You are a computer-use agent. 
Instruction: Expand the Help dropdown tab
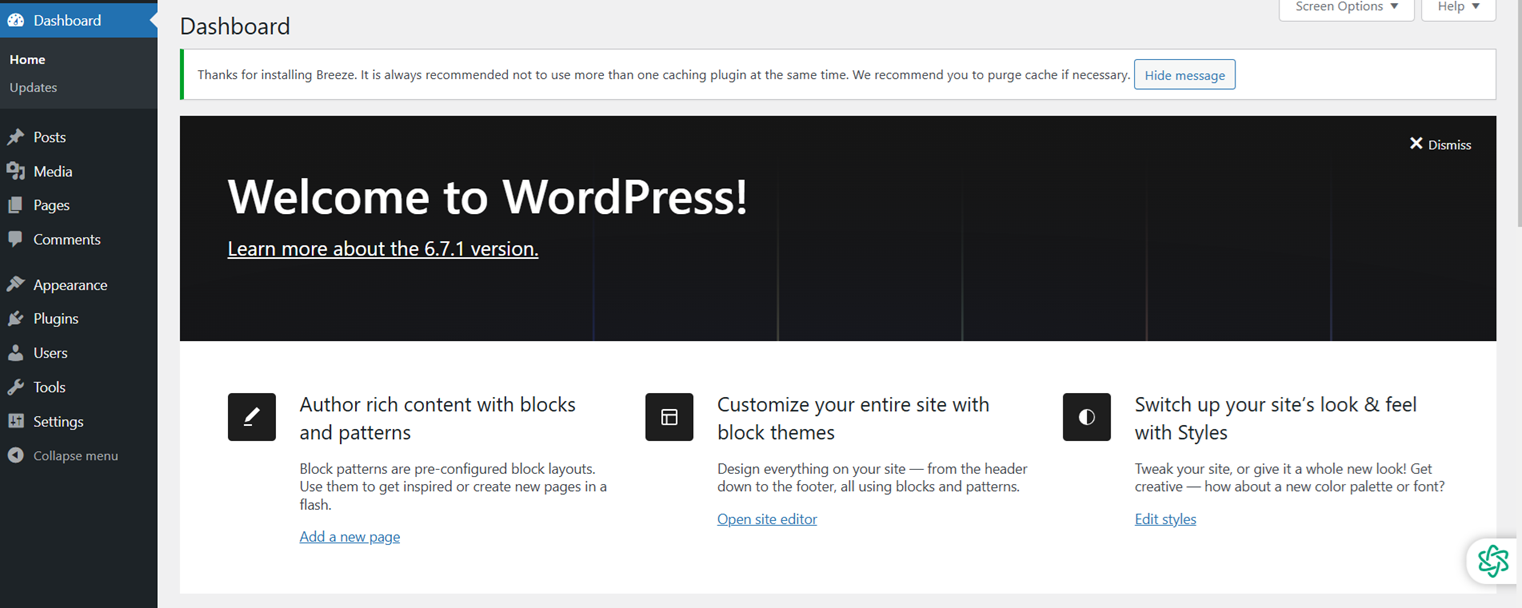1459,8
